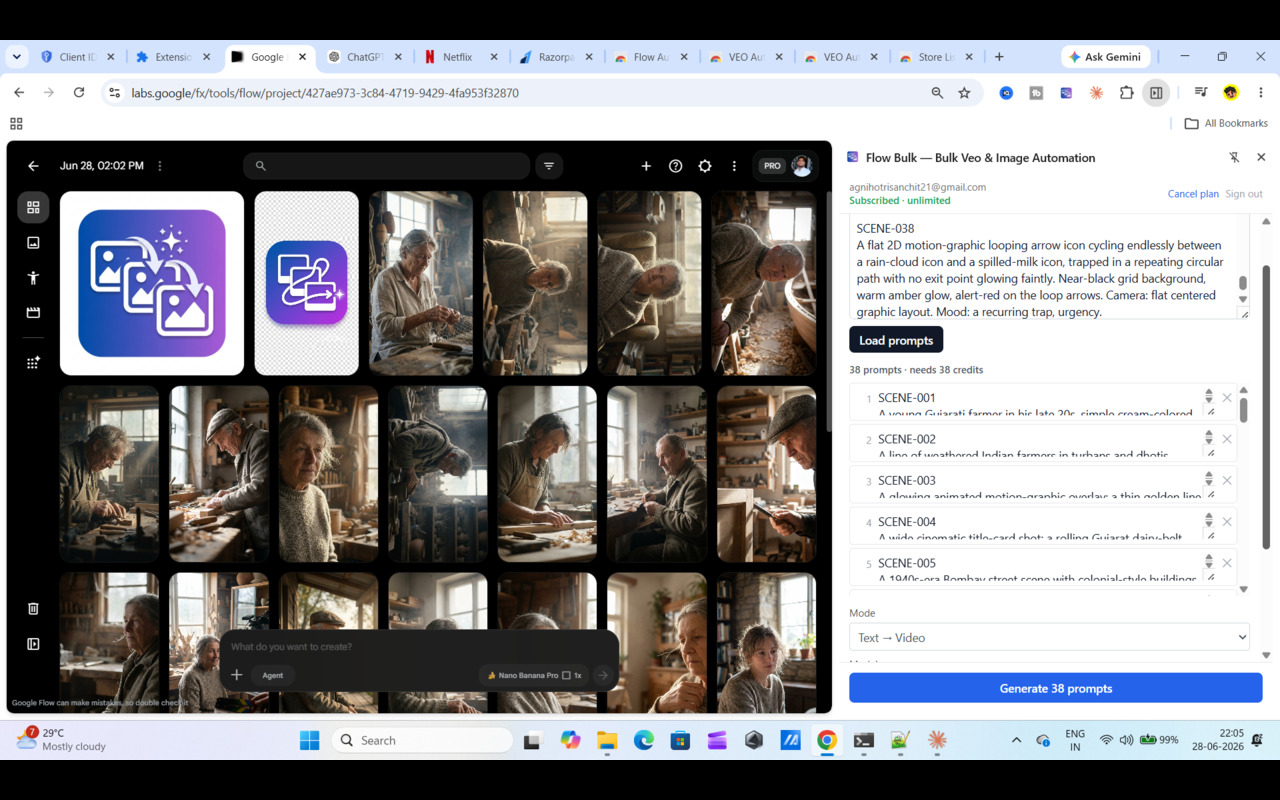Select the images sidebar icon
Screen dimensions: 1280x800
[33, 243]
